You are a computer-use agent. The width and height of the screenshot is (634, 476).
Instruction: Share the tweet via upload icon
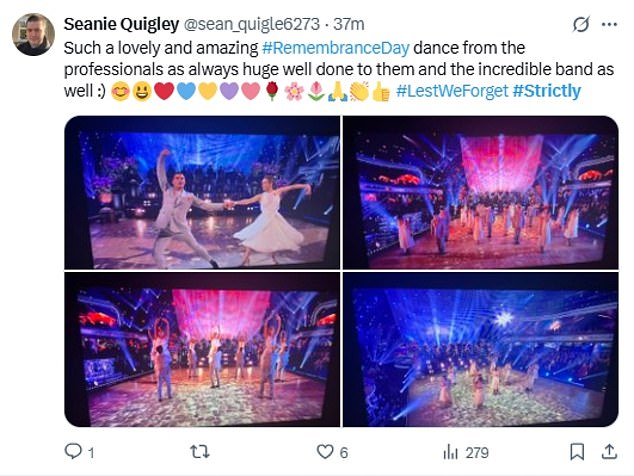pos(609,451)
